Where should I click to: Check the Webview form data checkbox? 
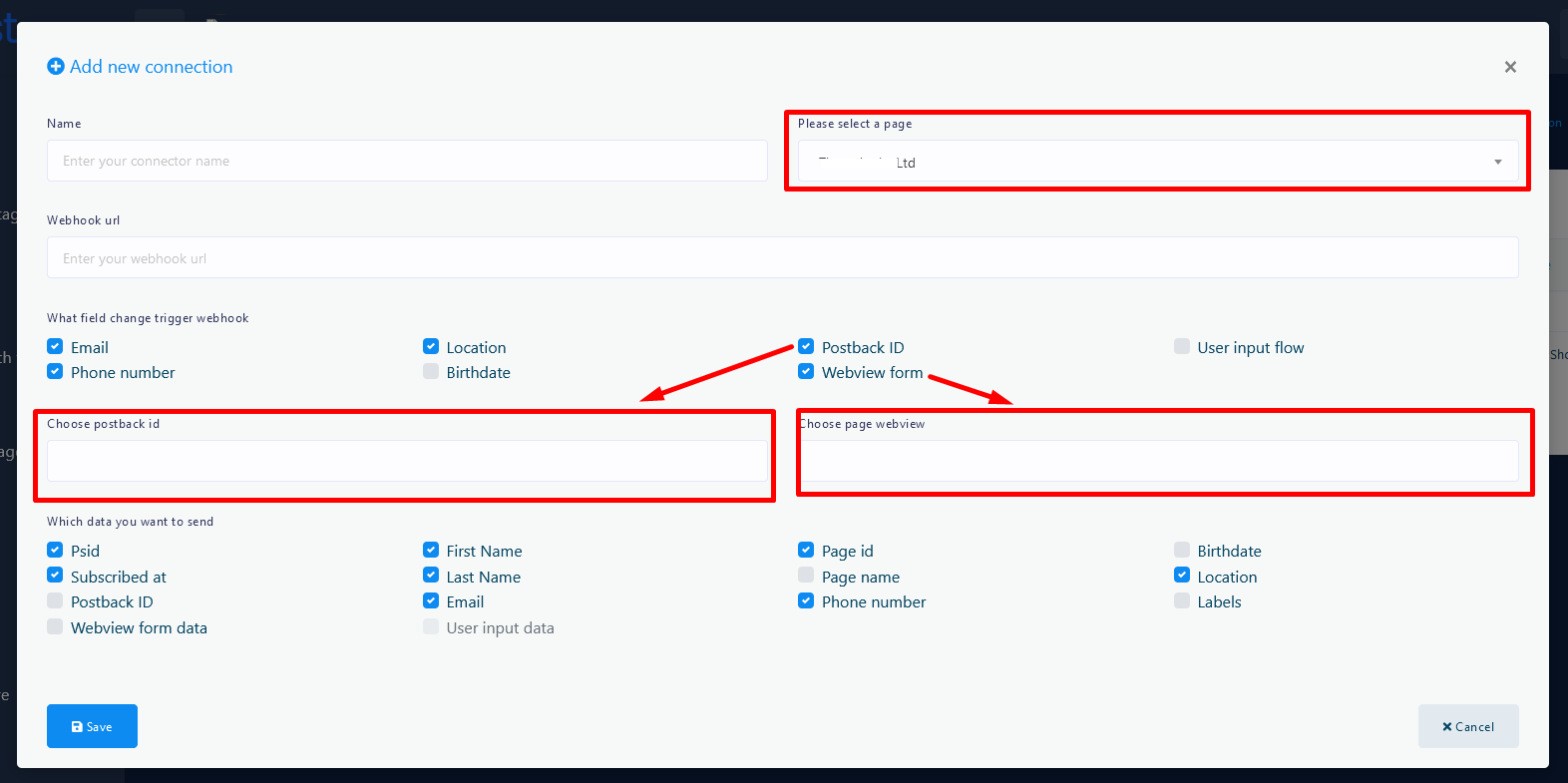click(55, 627)
